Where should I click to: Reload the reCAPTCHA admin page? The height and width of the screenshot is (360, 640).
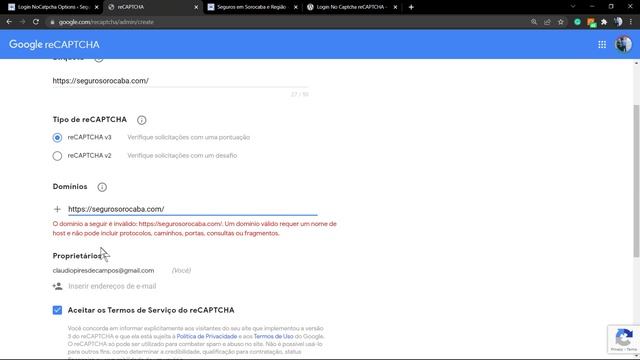36,22
